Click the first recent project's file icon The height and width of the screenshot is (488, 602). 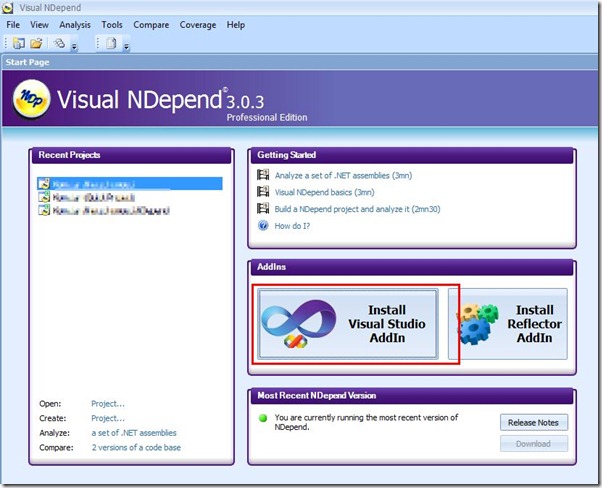44,184
